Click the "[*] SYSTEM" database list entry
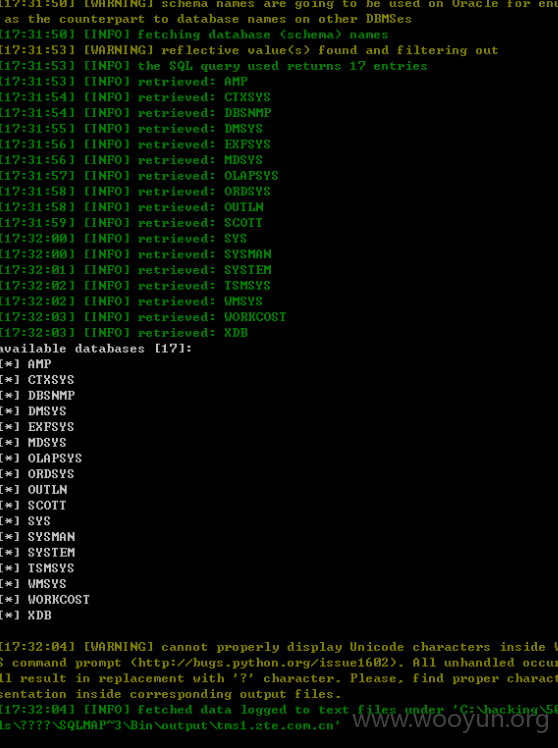The image size is (558, 748). point(38,553)
